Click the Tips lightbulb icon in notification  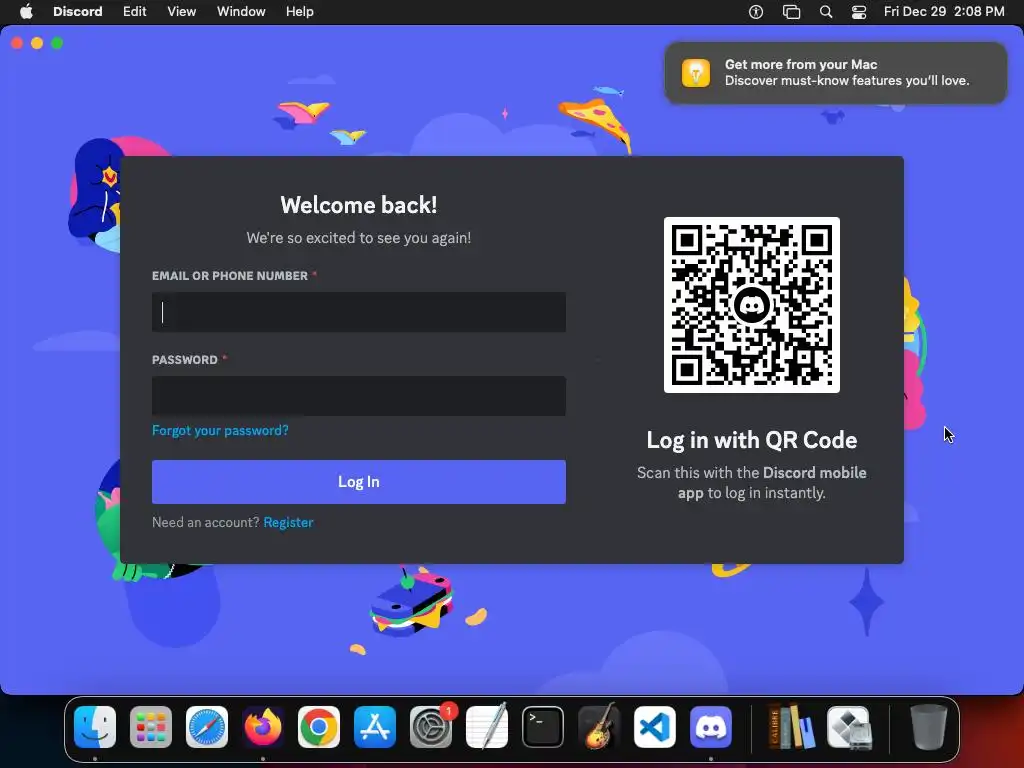696,72
